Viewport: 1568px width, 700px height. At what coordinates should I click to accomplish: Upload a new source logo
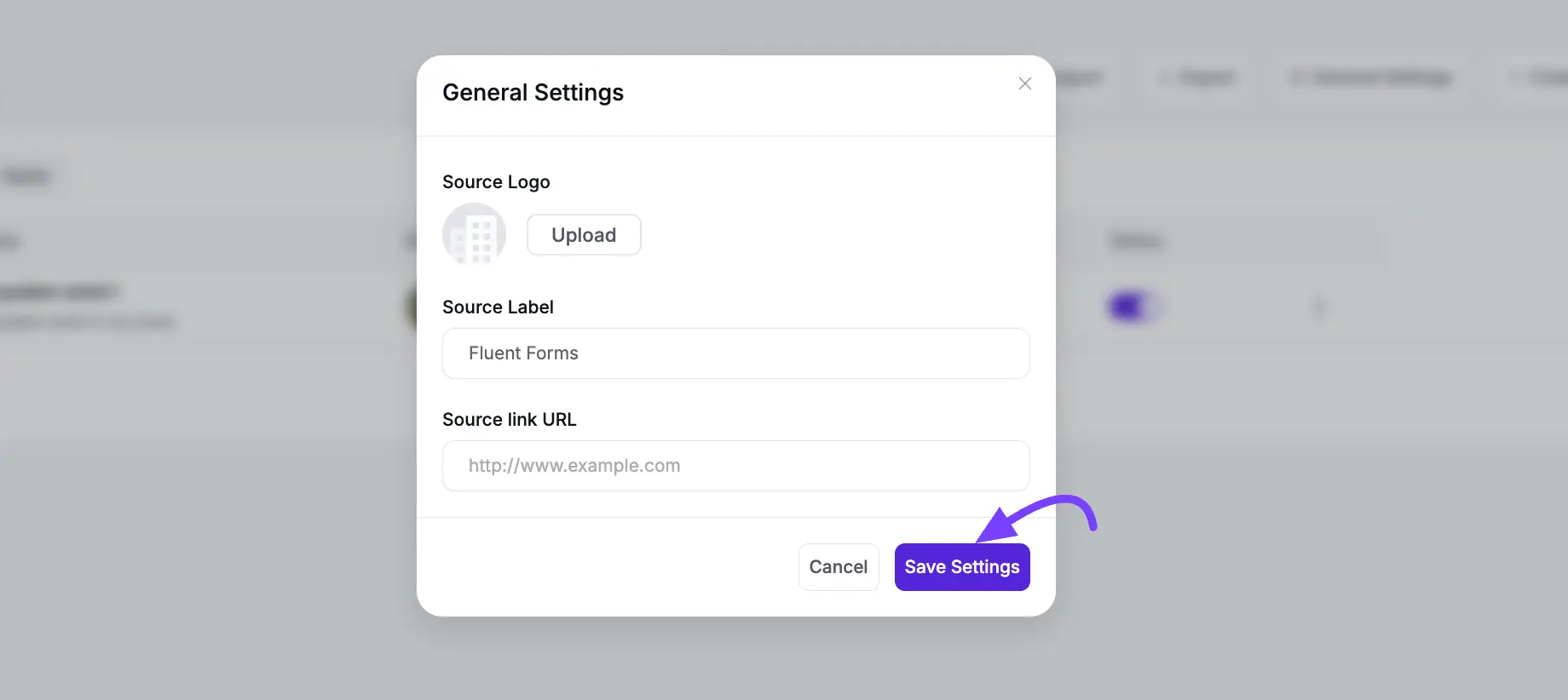click(584, 234)
